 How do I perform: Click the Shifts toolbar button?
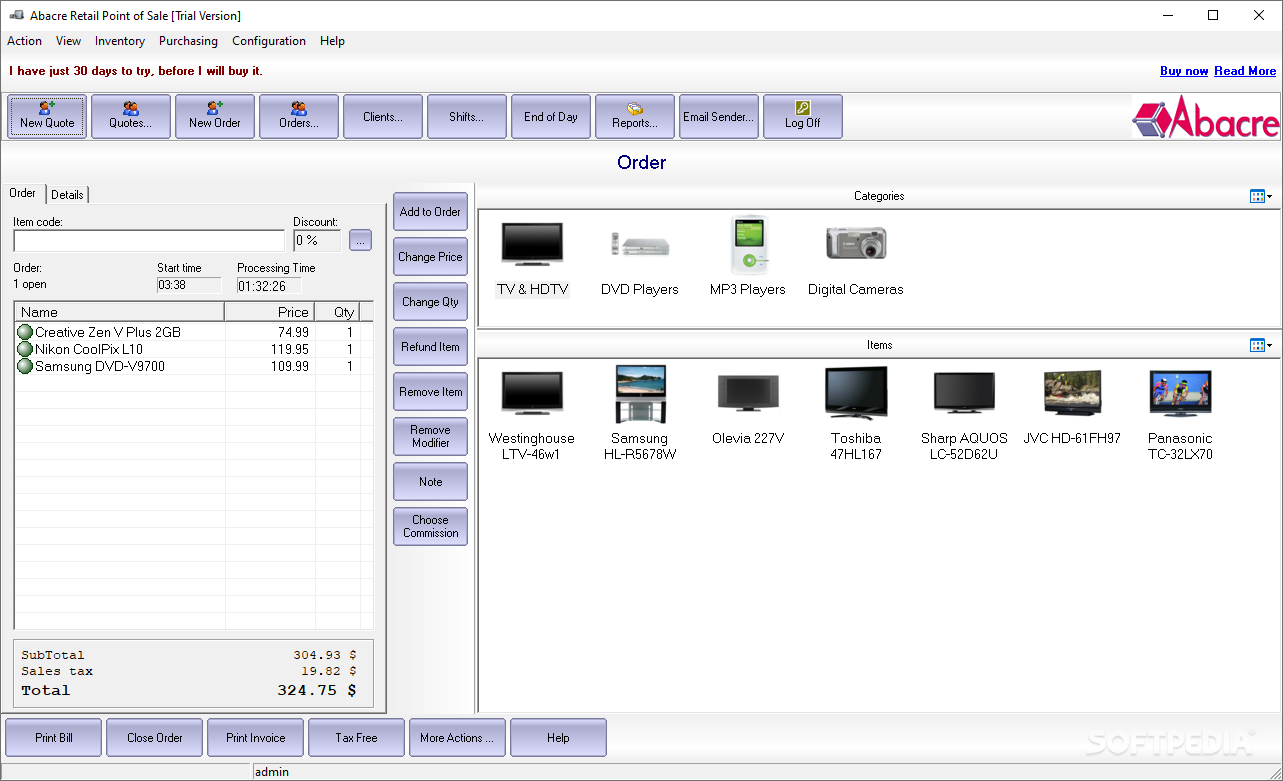(467, 116)
